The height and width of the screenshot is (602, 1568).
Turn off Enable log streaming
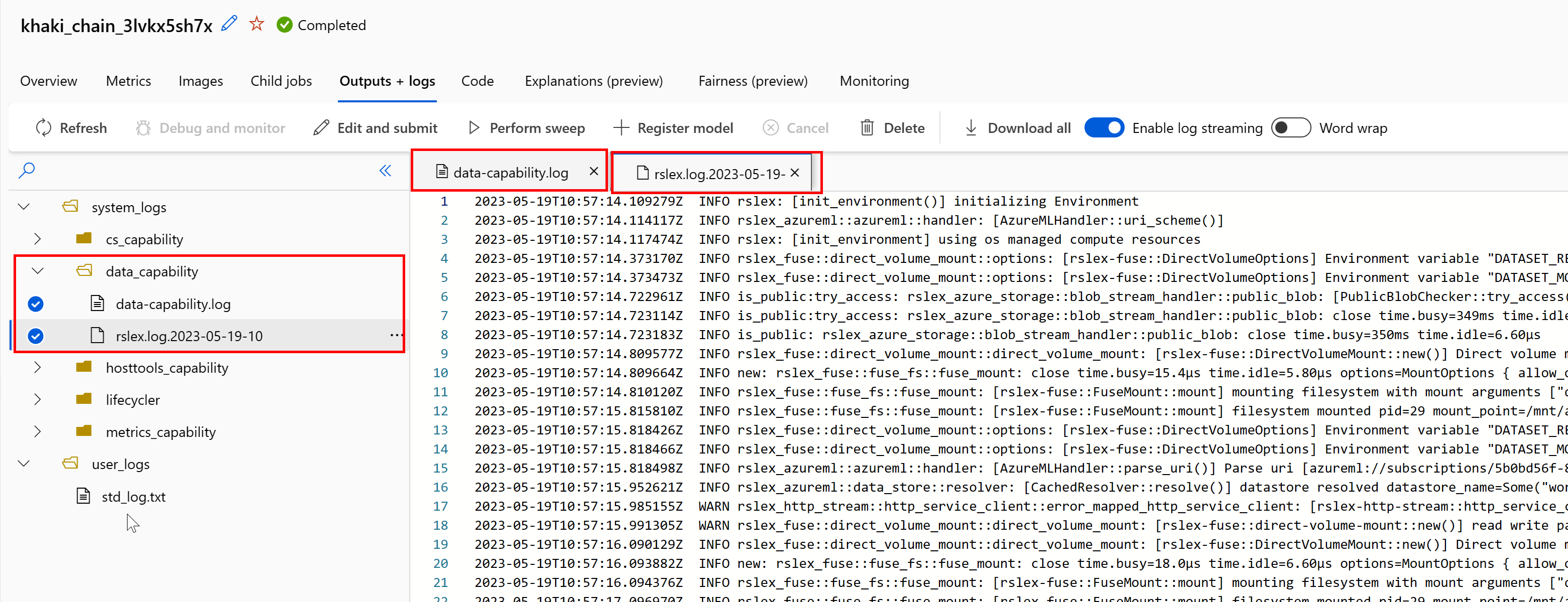point(1104,128)
